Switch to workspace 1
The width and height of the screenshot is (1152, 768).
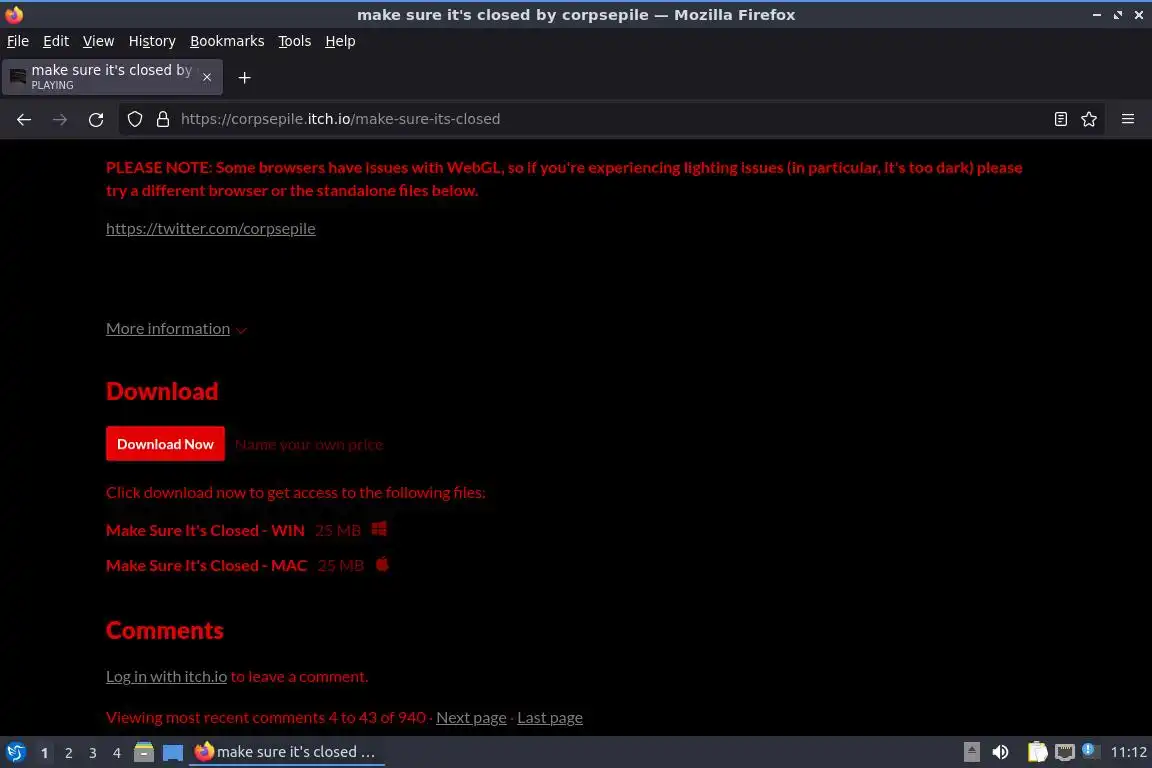[x=45, y=753]
